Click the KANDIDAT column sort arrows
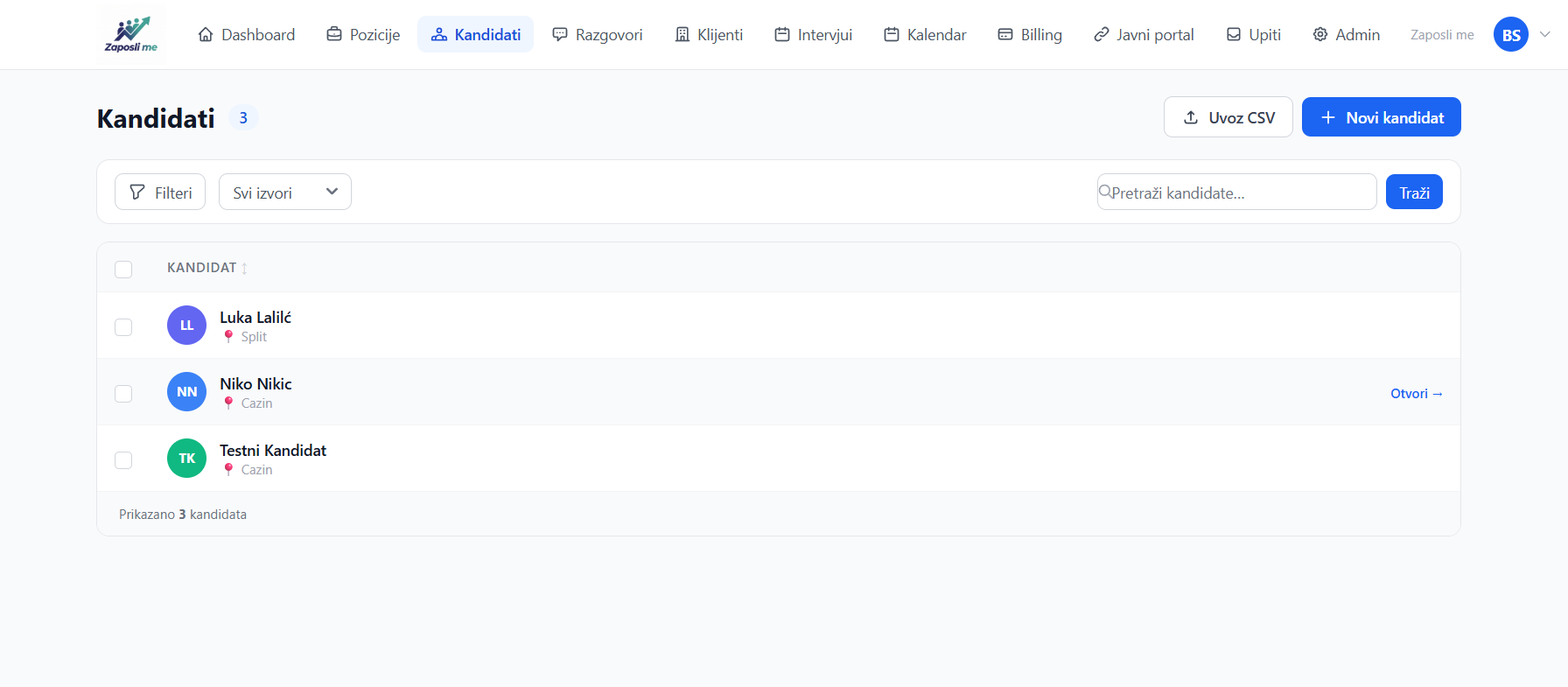Screen dimensions: 1568x687 click(x=245, y=269)
